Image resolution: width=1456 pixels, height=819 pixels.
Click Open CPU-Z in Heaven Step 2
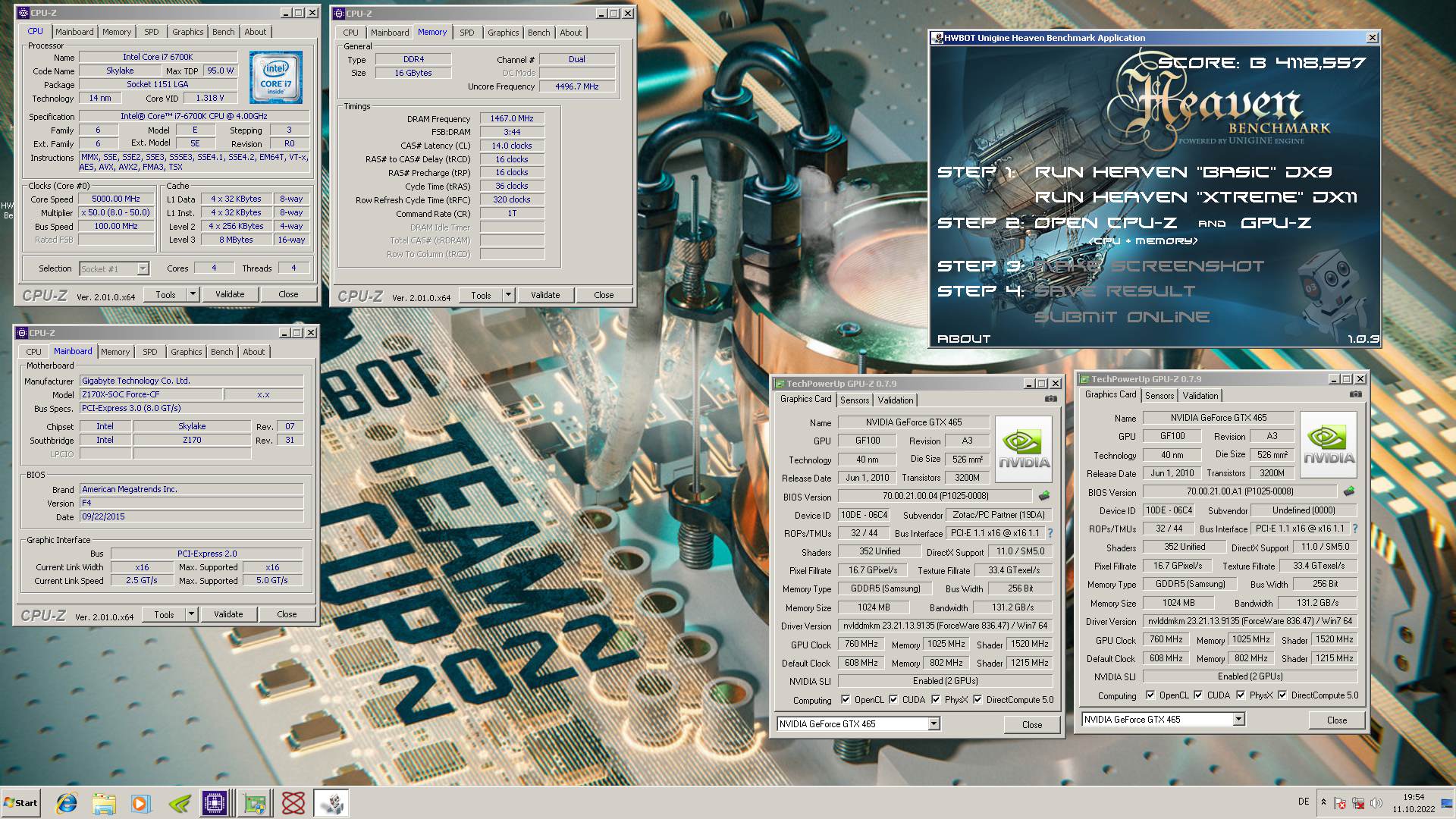click(x=1106, y=223)
